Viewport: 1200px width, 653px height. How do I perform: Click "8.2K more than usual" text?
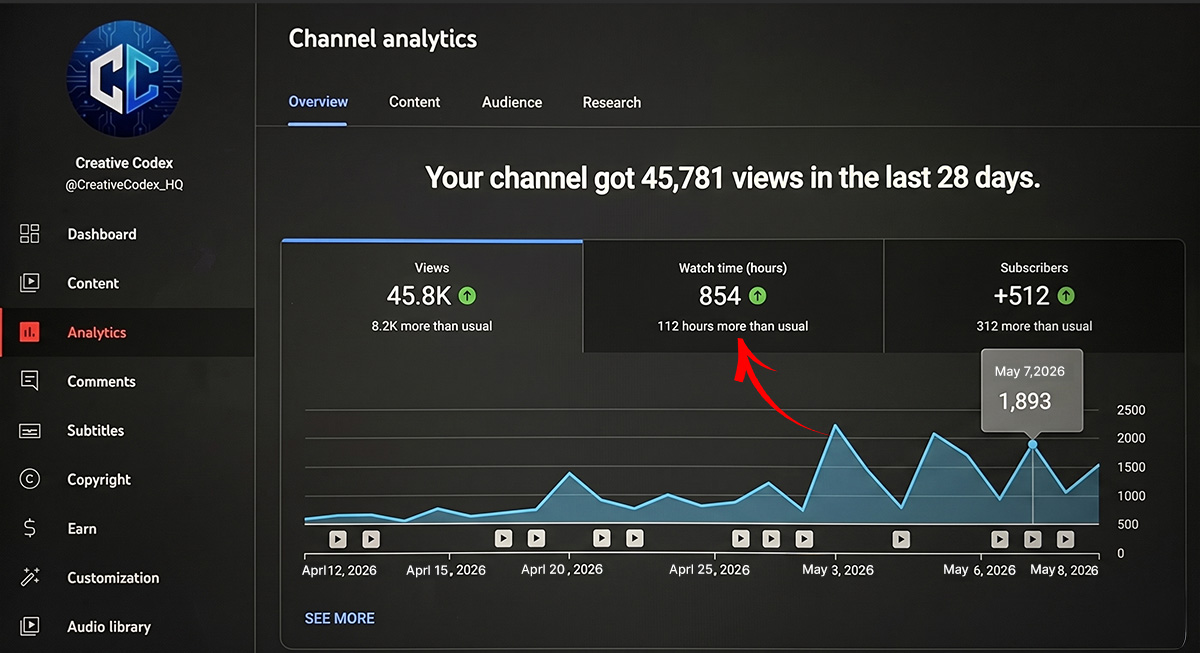click(x=432, y=326)
